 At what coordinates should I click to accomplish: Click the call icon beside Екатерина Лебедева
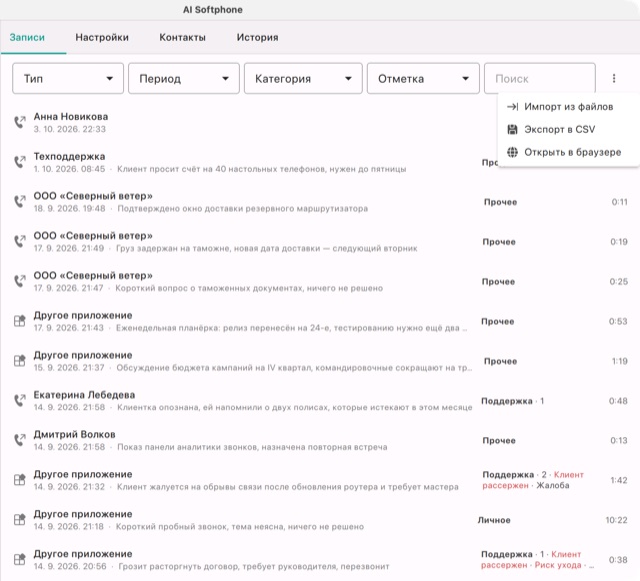20,401
